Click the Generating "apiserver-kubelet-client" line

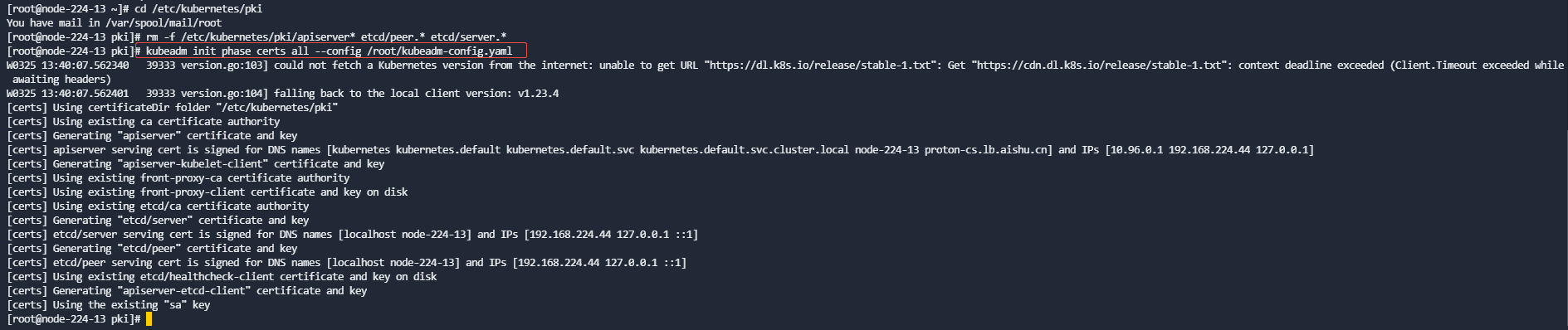(196, 164)
